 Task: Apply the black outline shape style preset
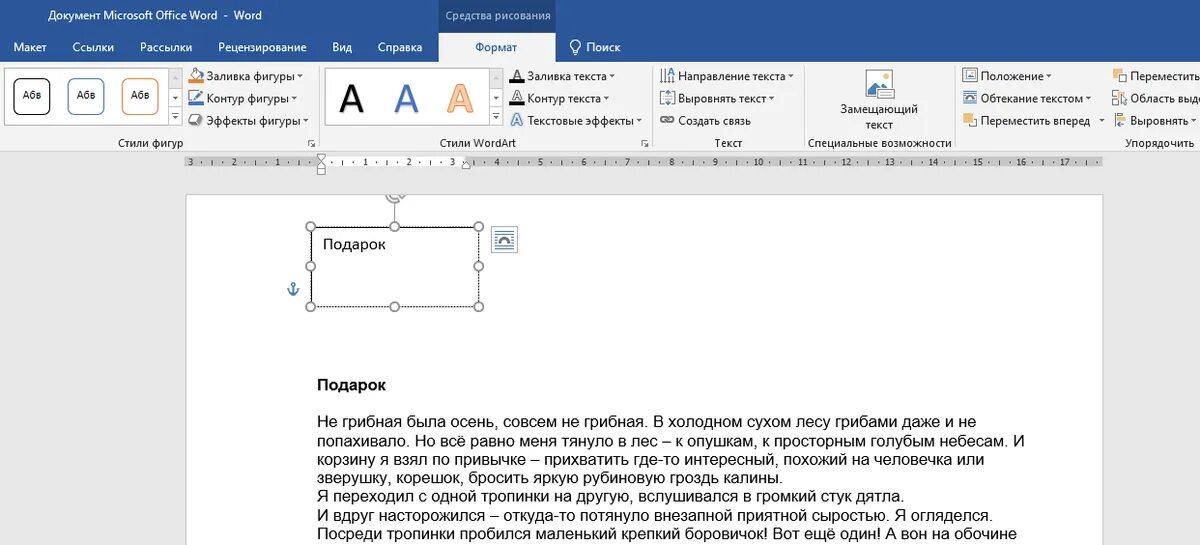pos(32,96)
